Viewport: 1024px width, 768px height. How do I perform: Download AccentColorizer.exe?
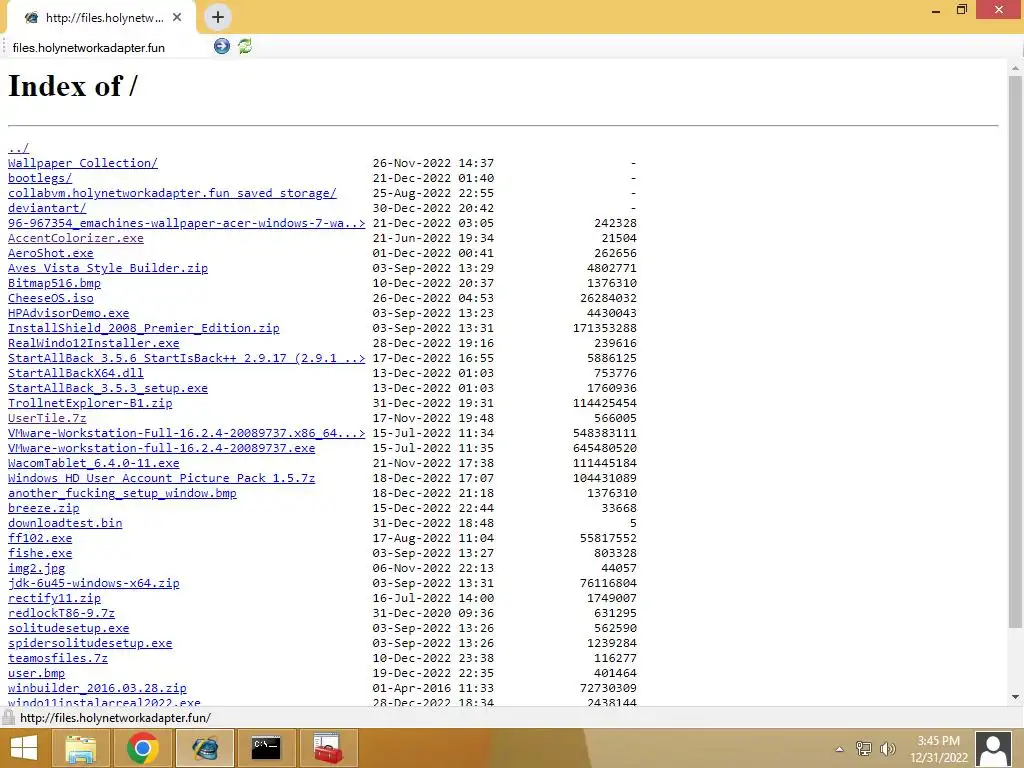(x=76, y=238)
